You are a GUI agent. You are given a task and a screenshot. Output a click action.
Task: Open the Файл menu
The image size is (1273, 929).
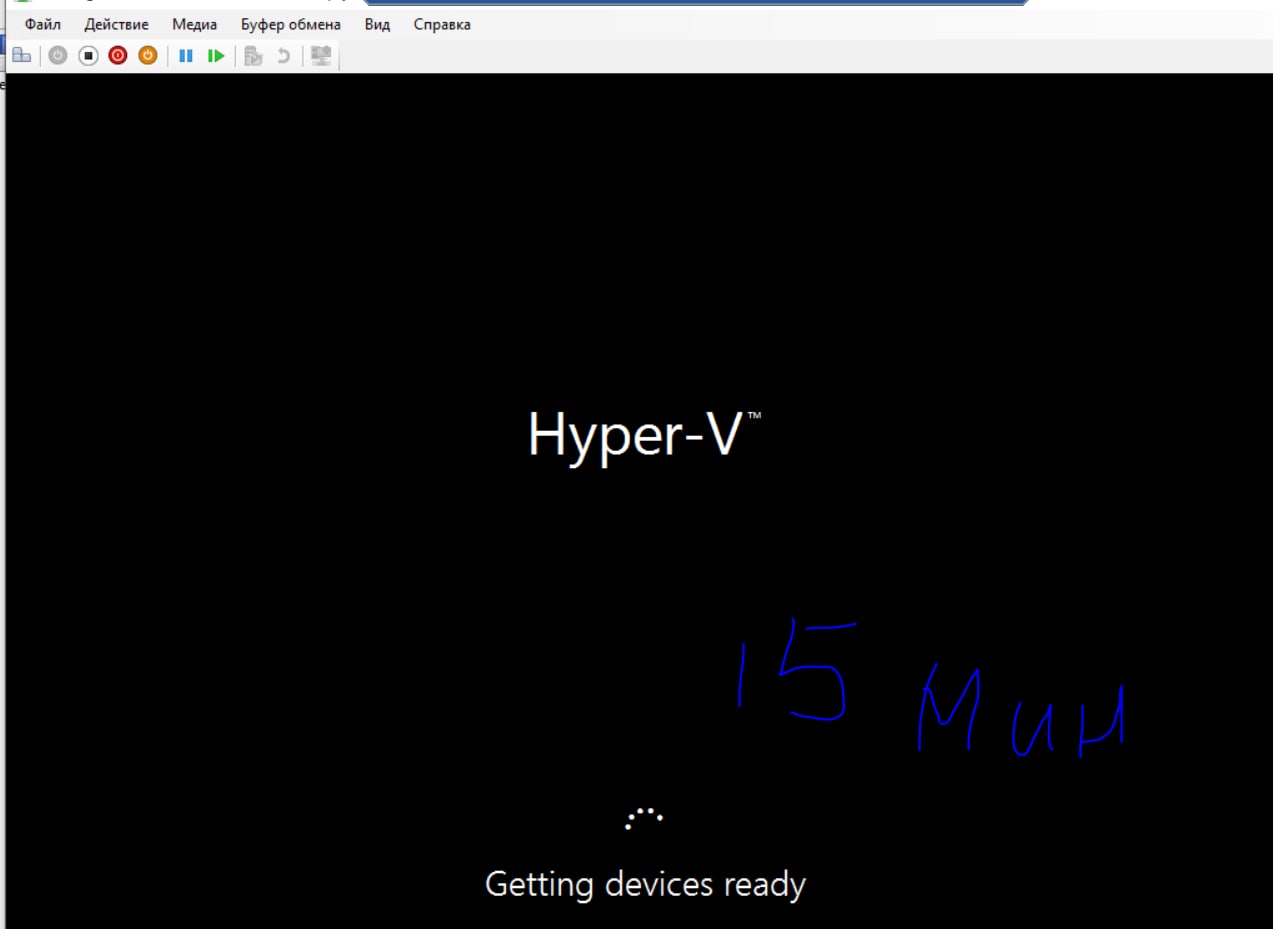[x=43, y=24]
